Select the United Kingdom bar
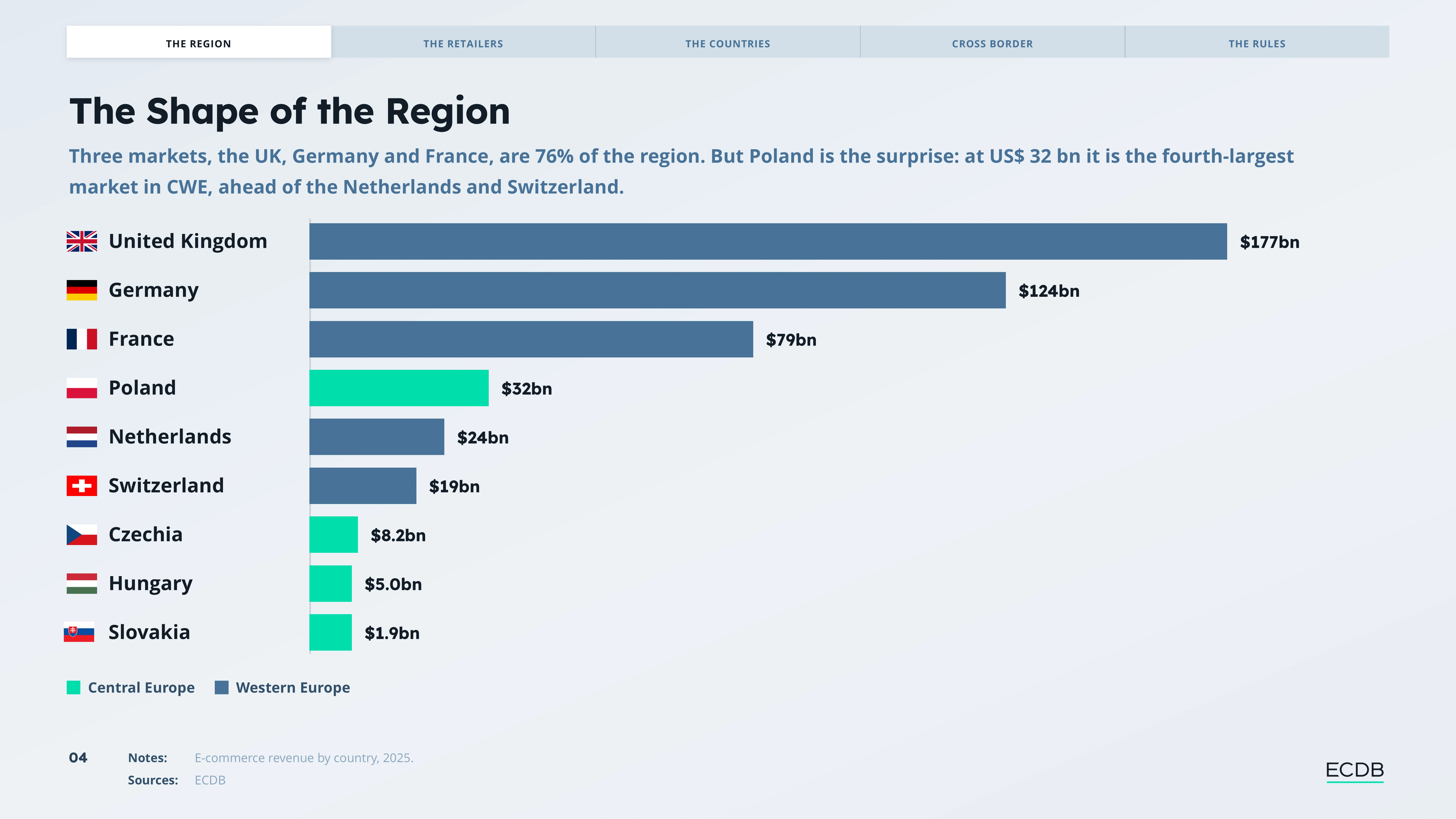The image size is (1456, 819). click(x=768, y=241)
